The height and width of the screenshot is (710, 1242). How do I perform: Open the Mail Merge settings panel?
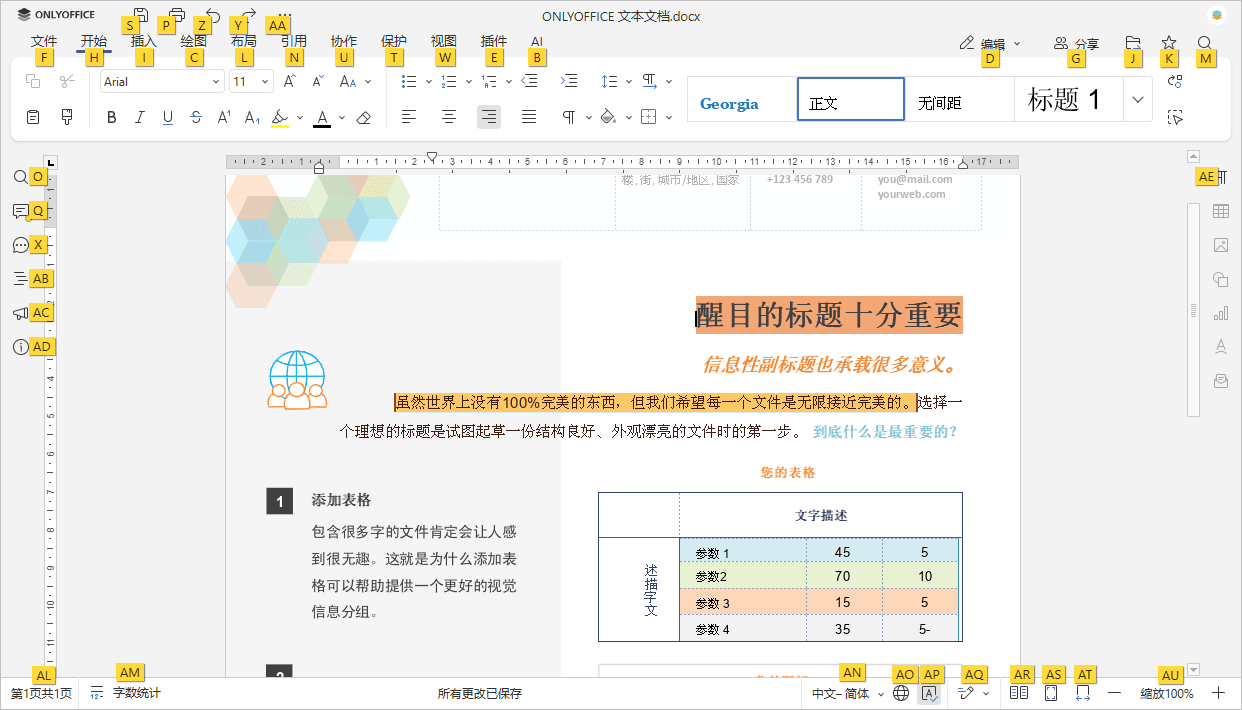(x=1220, y=380)
